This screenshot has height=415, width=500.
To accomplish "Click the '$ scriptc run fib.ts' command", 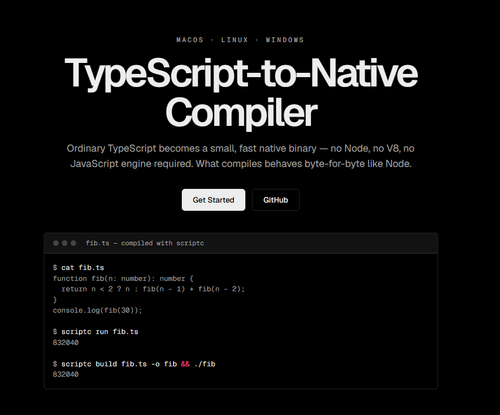I will pos(95,331).
